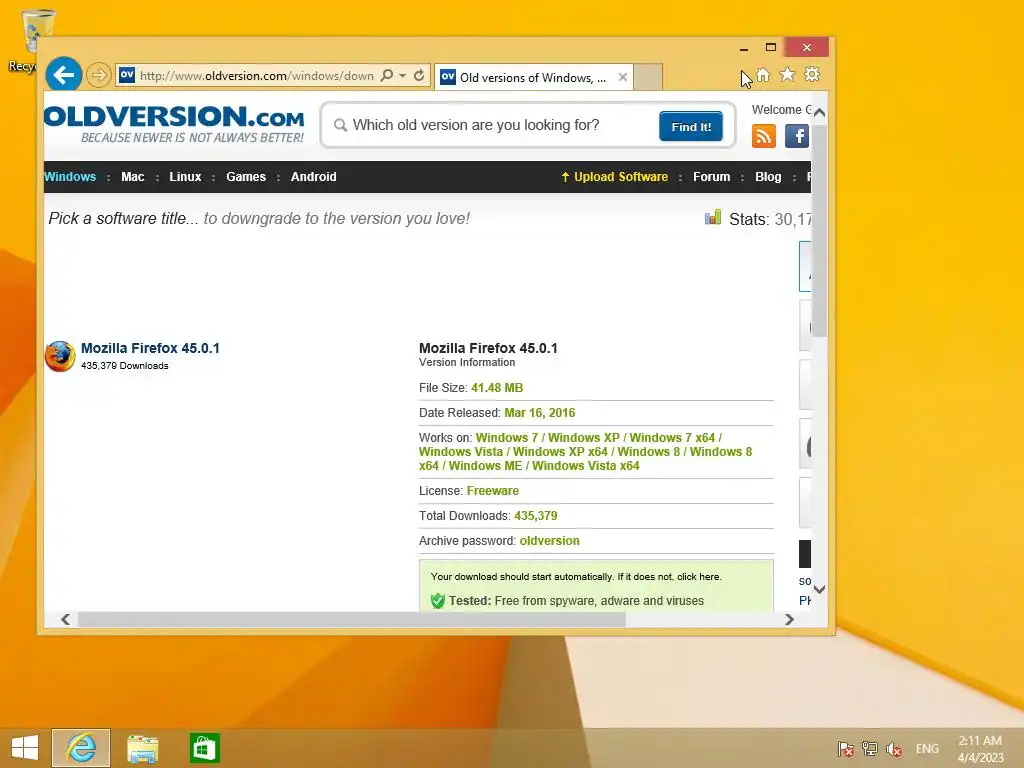Open Favorites star icon

pos(788,75)
